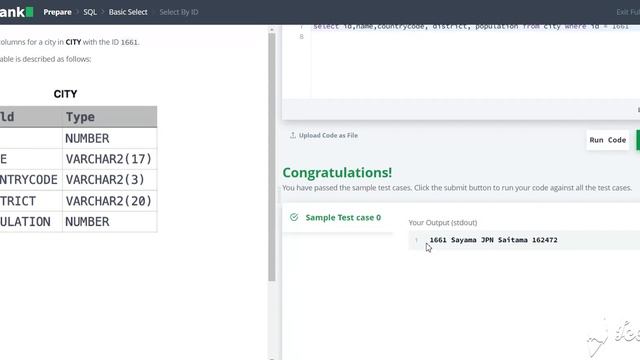Run the code with Run Code
The image size is (640, 360).
click(x=607, y=140)
